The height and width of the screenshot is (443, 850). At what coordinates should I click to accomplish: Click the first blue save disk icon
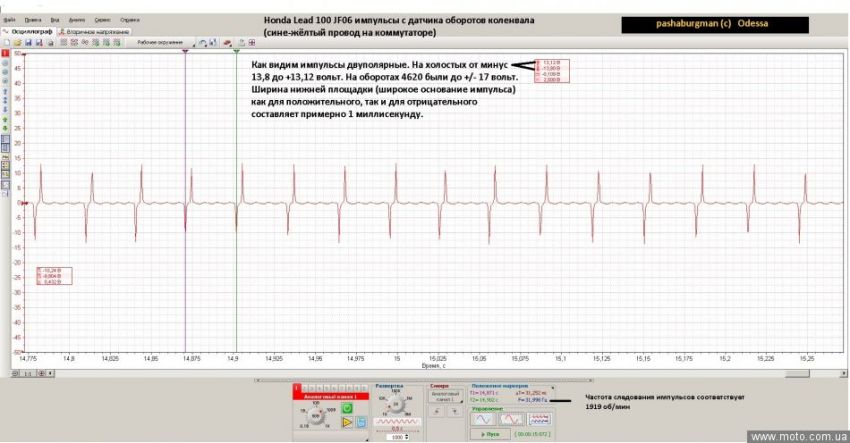pos(28,42)
